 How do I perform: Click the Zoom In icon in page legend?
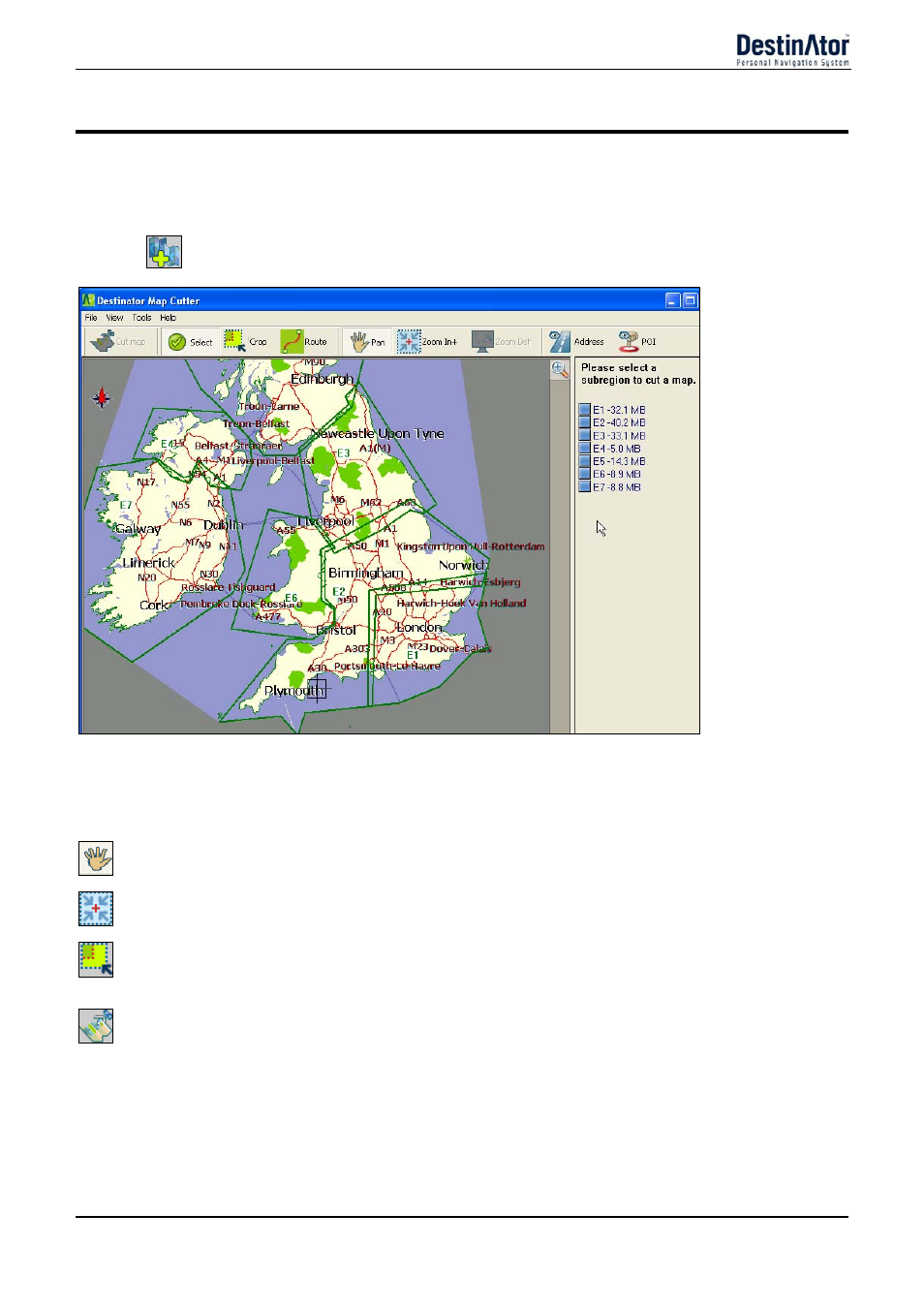click(96, 909)
